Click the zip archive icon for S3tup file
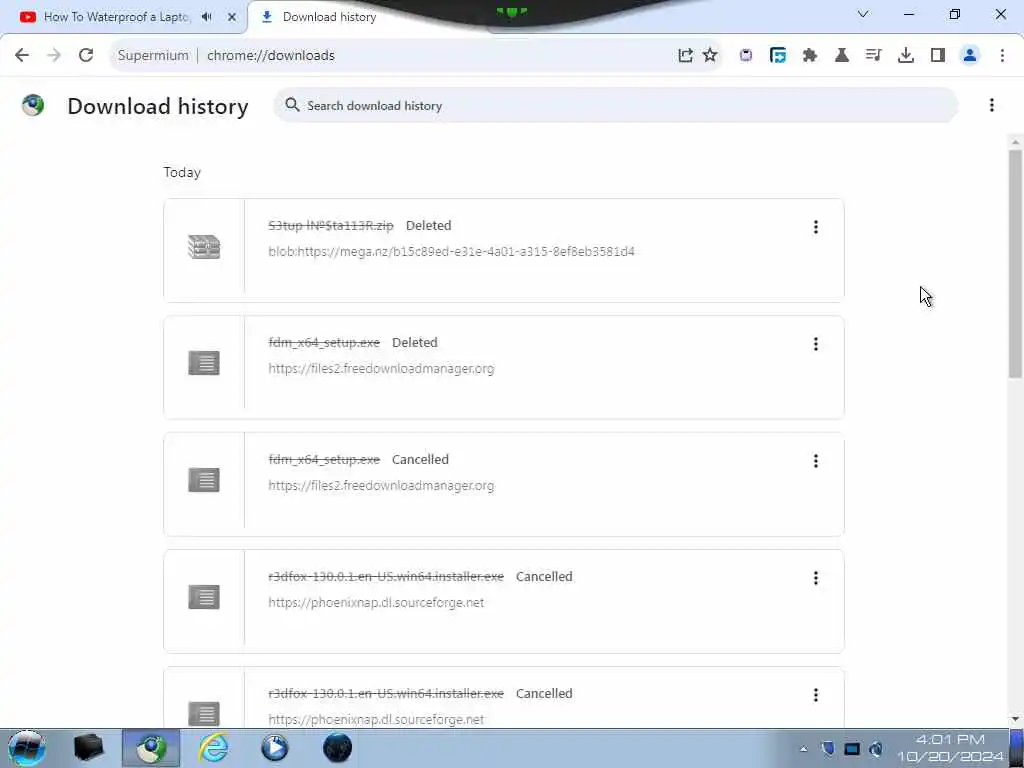This screenshot has height=768, width=1024. (204, 247)
